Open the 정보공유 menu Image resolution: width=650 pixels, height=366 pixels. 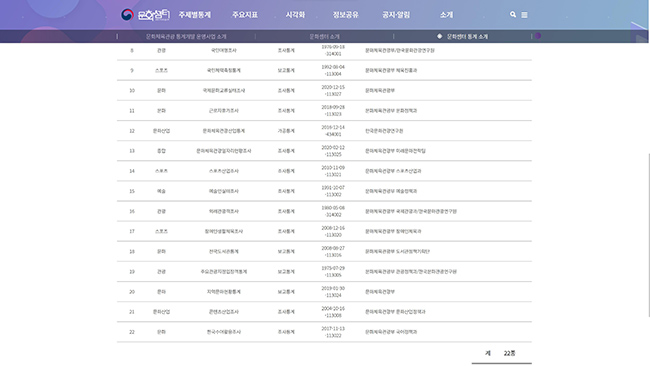coord(345,15)
